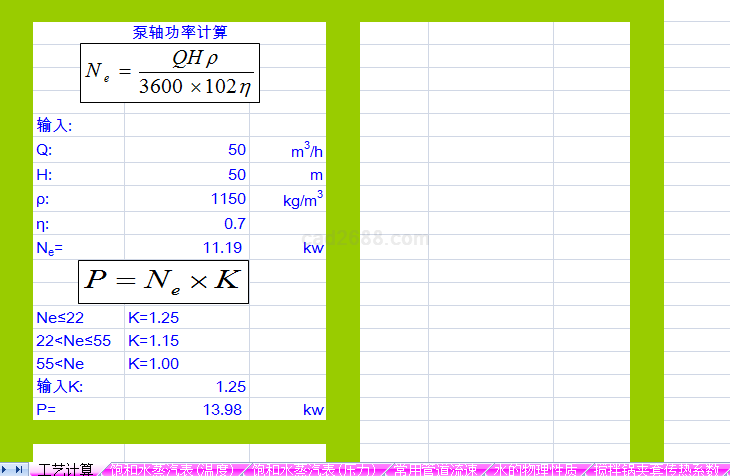This screenshot has width=730, height=476.
Task: Click the Ne result cell 11.19
Action: (x=187, y=247)
